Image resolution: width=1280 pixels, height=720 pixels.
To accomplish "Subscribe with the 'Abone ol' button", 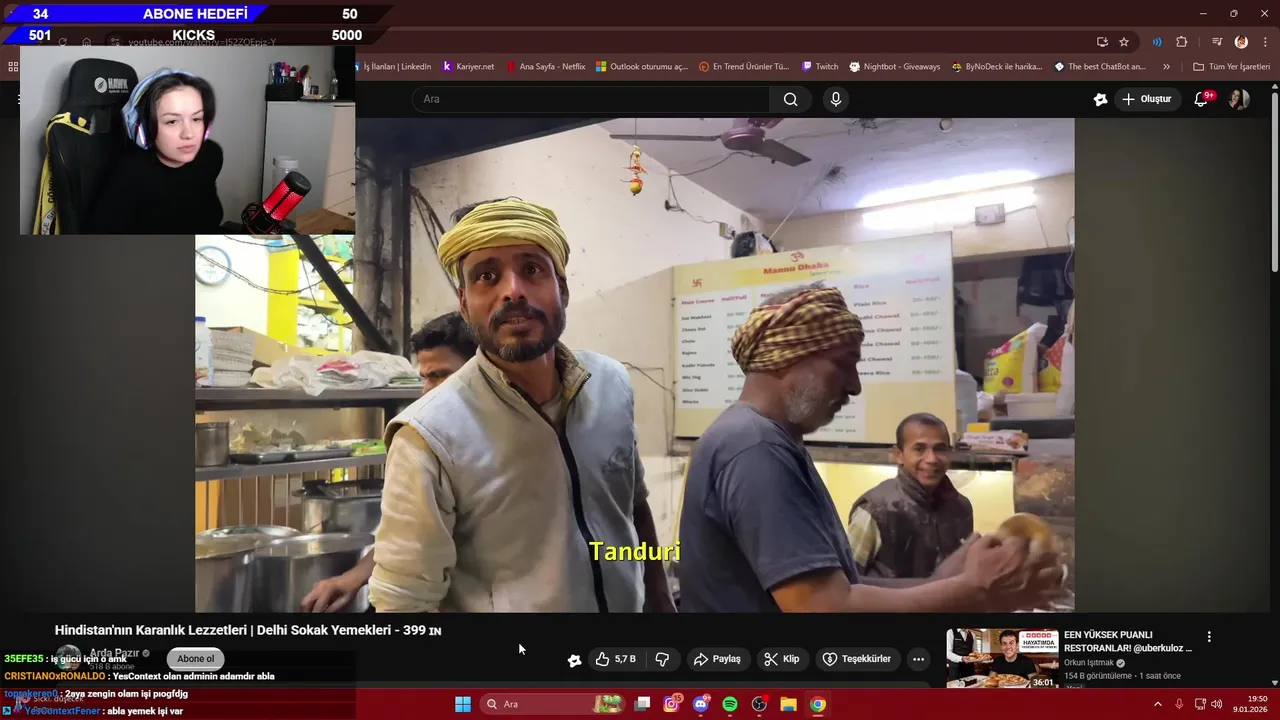I will click(x=196, y=659).
